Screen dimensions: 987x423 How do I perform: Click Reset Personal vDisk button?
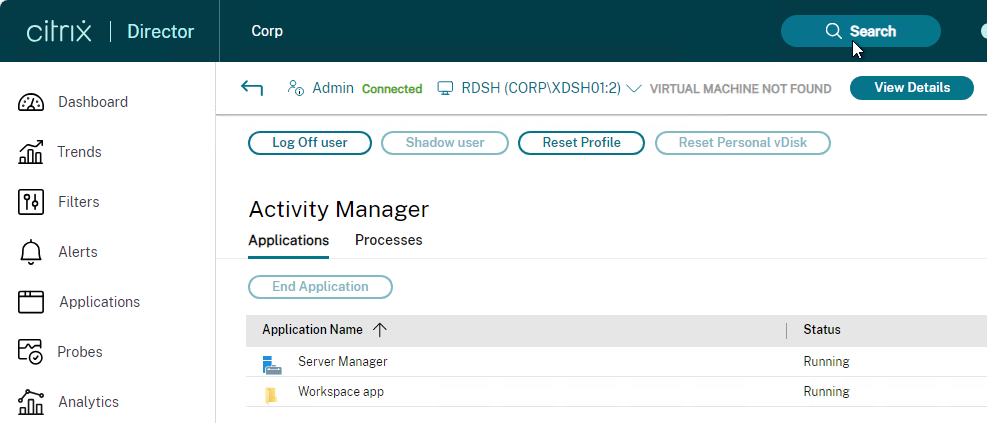[743, 143]
